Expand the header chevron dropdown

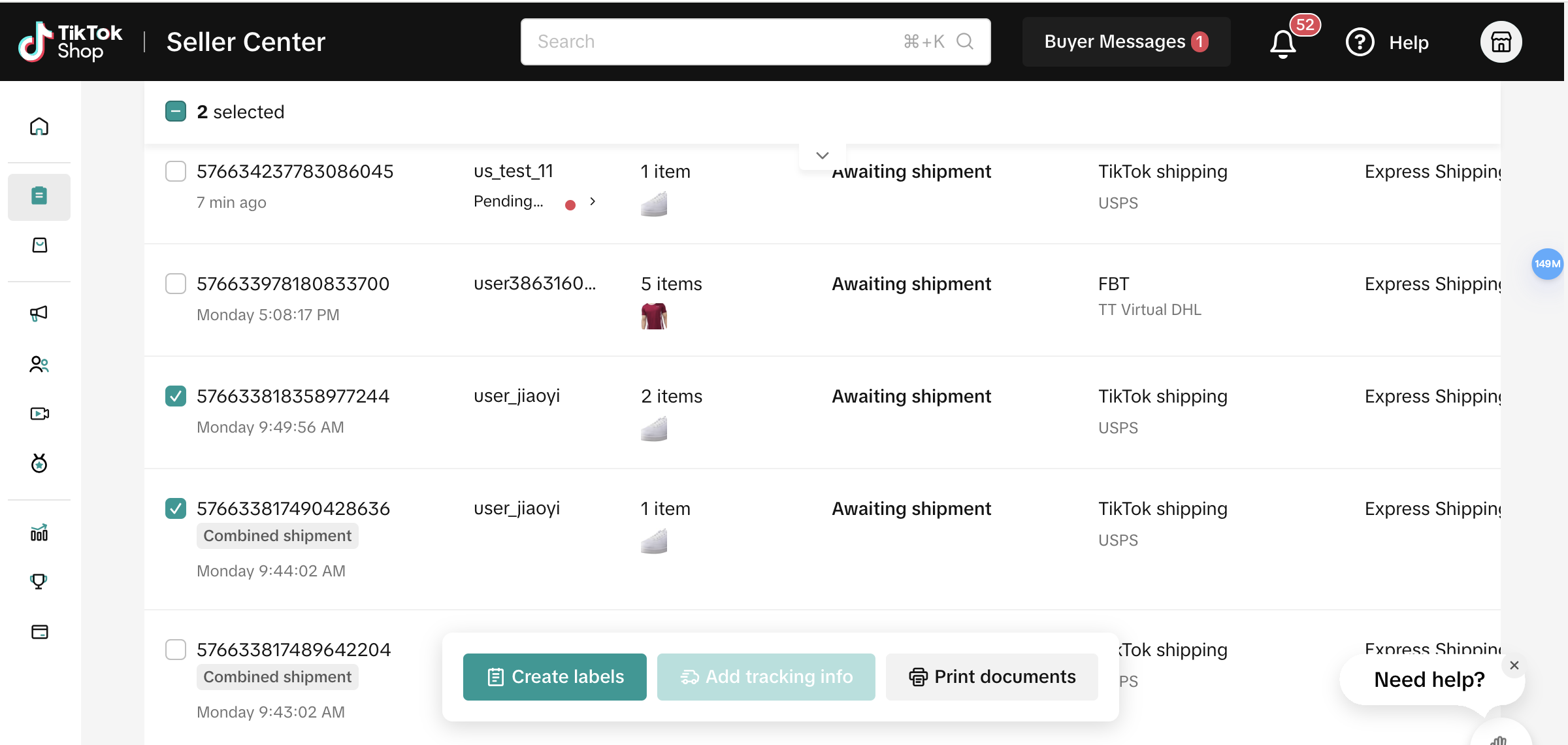coord(822,156)
